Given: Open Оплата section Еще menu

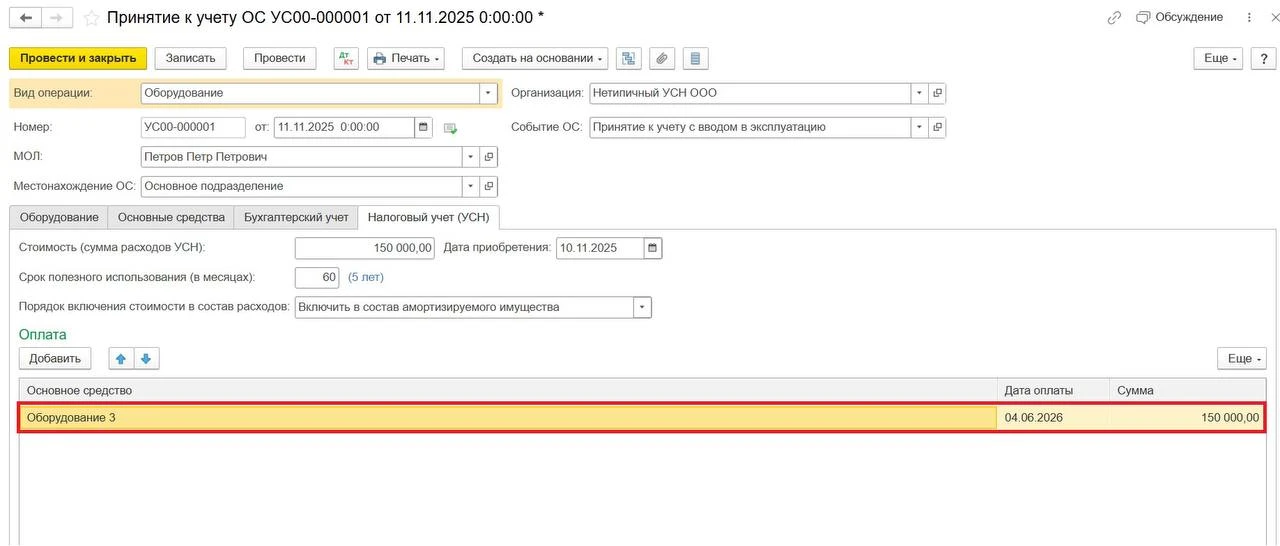Looking at the screenshot, I should point(1242,358).
